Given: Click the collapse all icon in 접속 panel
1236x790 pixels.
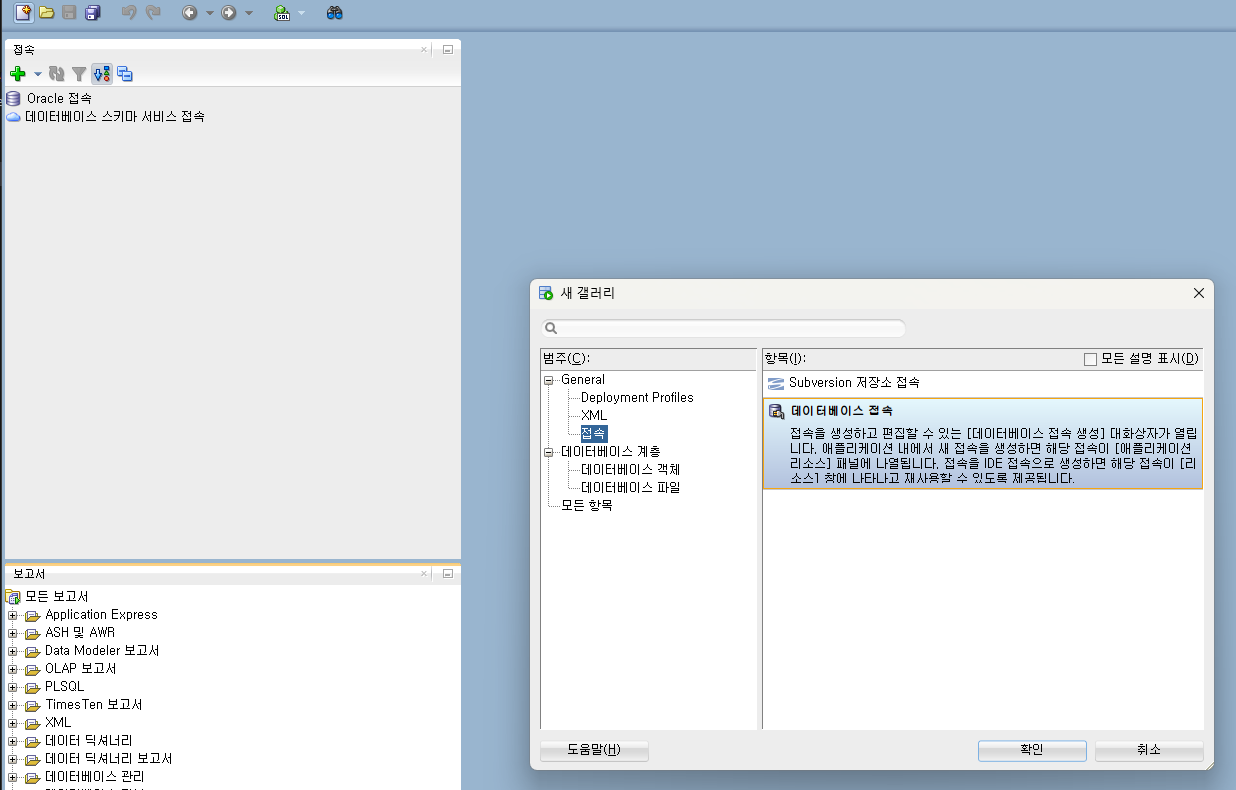Looking at the screenshot, I should 125,74.
